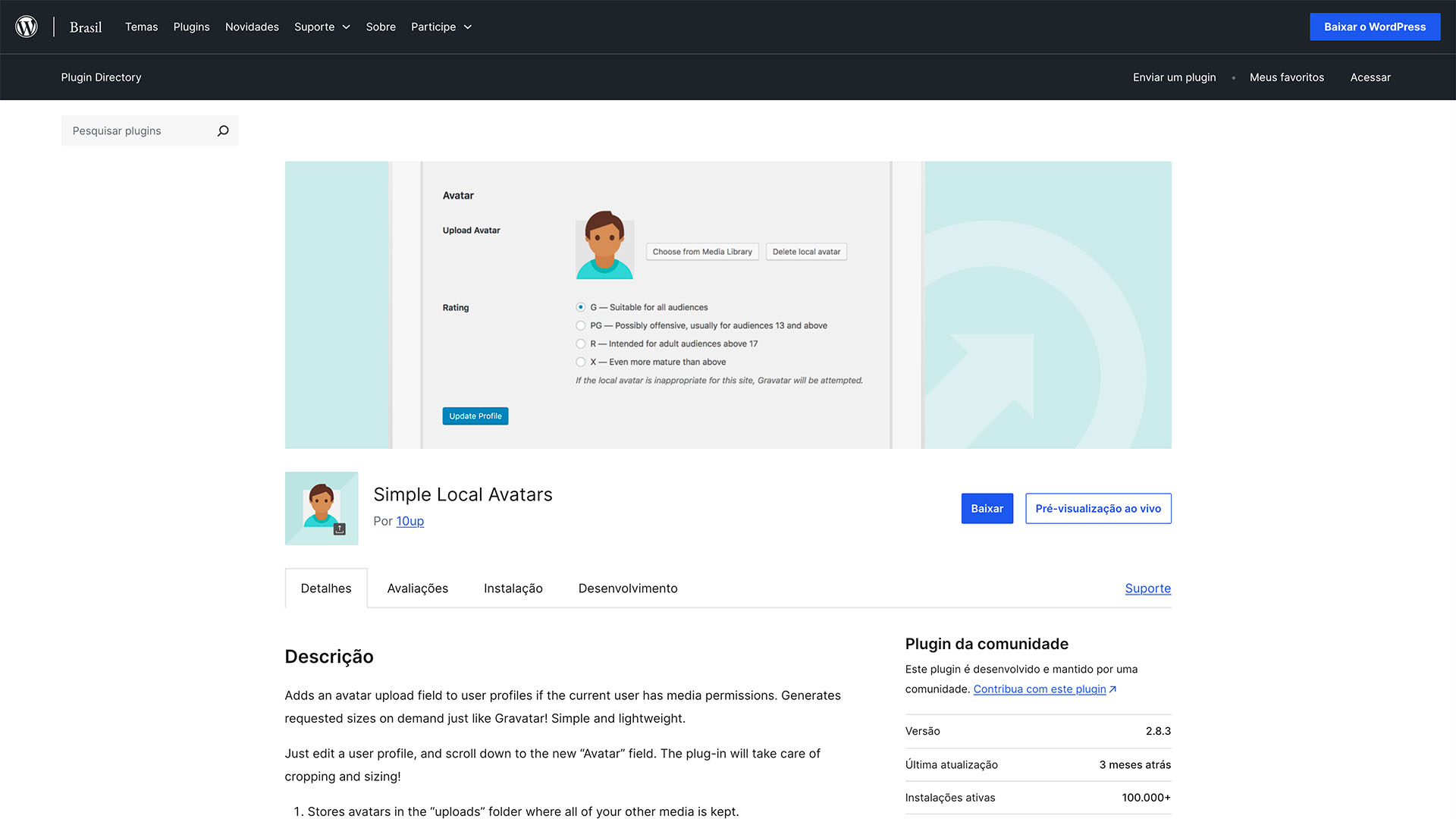This screenshot has height=819, width=1456.
Task: Switch to the Avaliações tab
Action: 417,588
